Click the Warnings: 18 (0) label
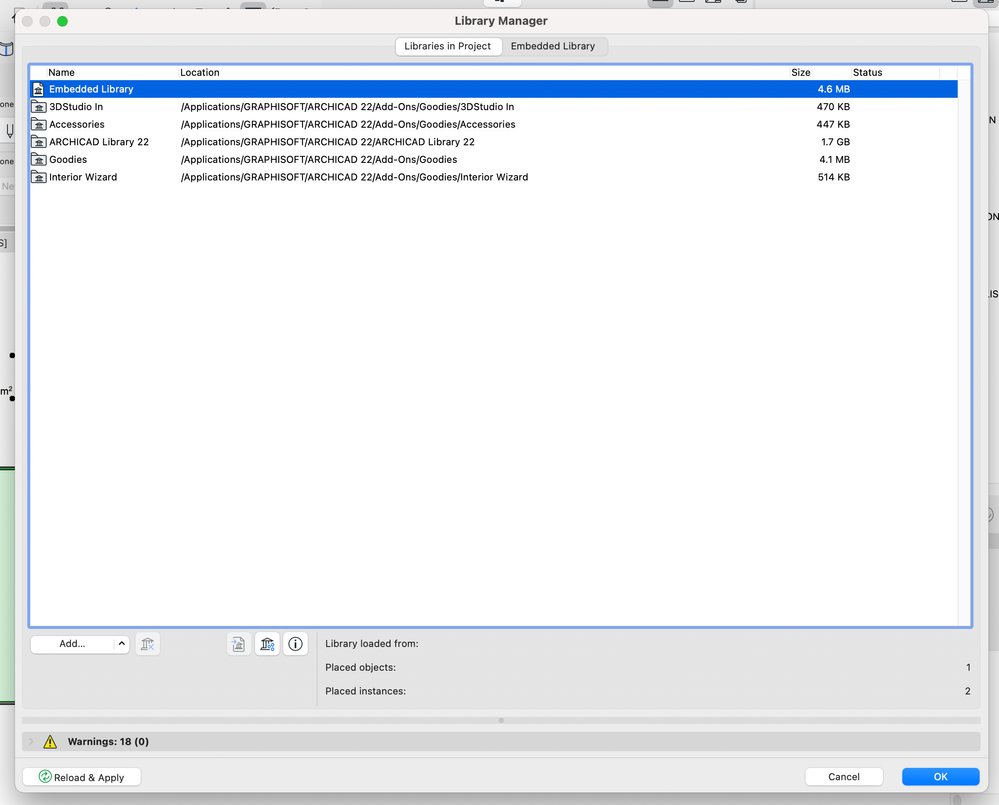This screenshot has width=999, height=805. coord(108,741)
